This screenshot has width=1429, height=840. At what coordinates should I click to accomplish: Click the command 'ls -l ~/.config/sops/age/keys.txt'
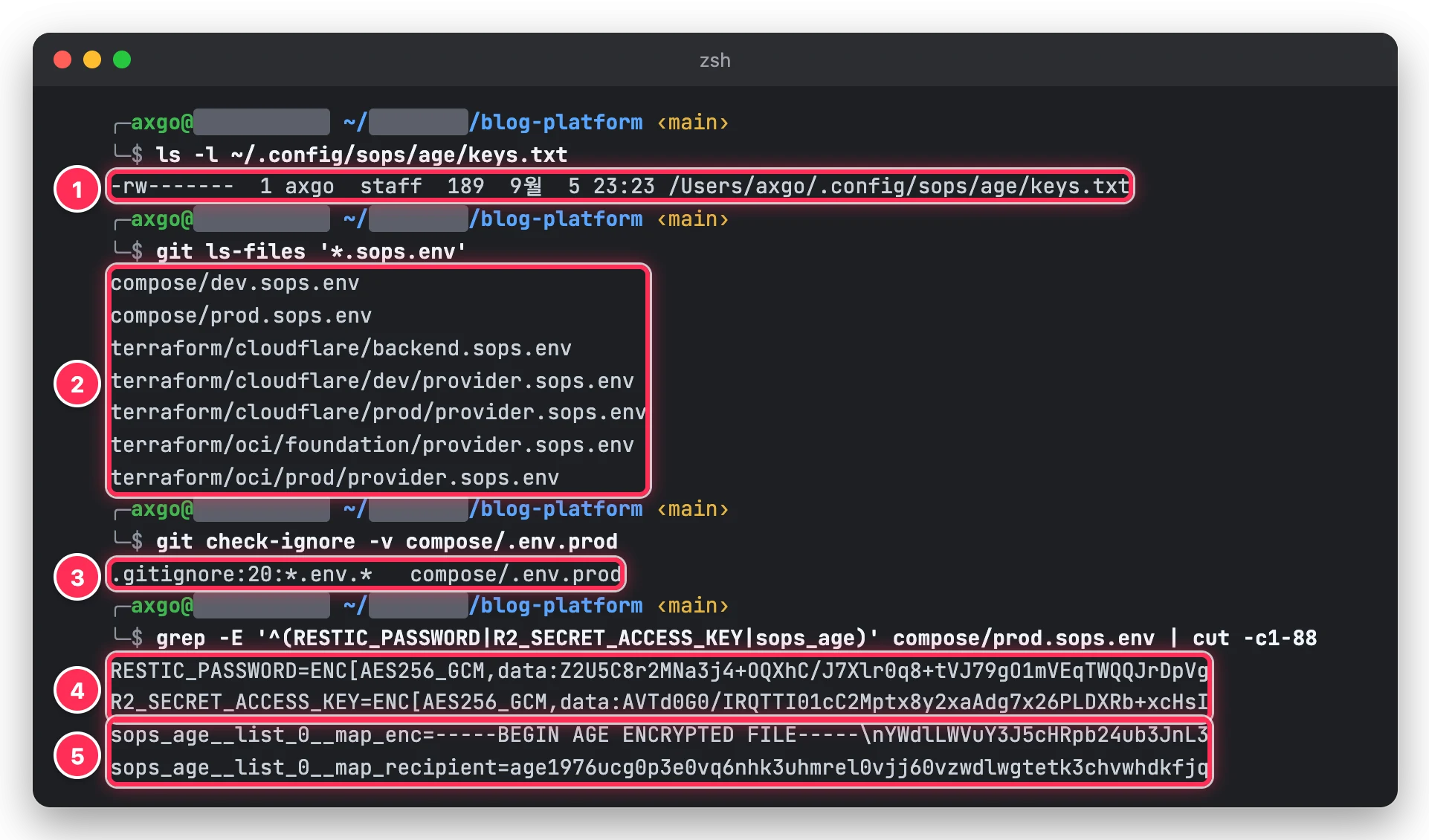pos(361,155)
